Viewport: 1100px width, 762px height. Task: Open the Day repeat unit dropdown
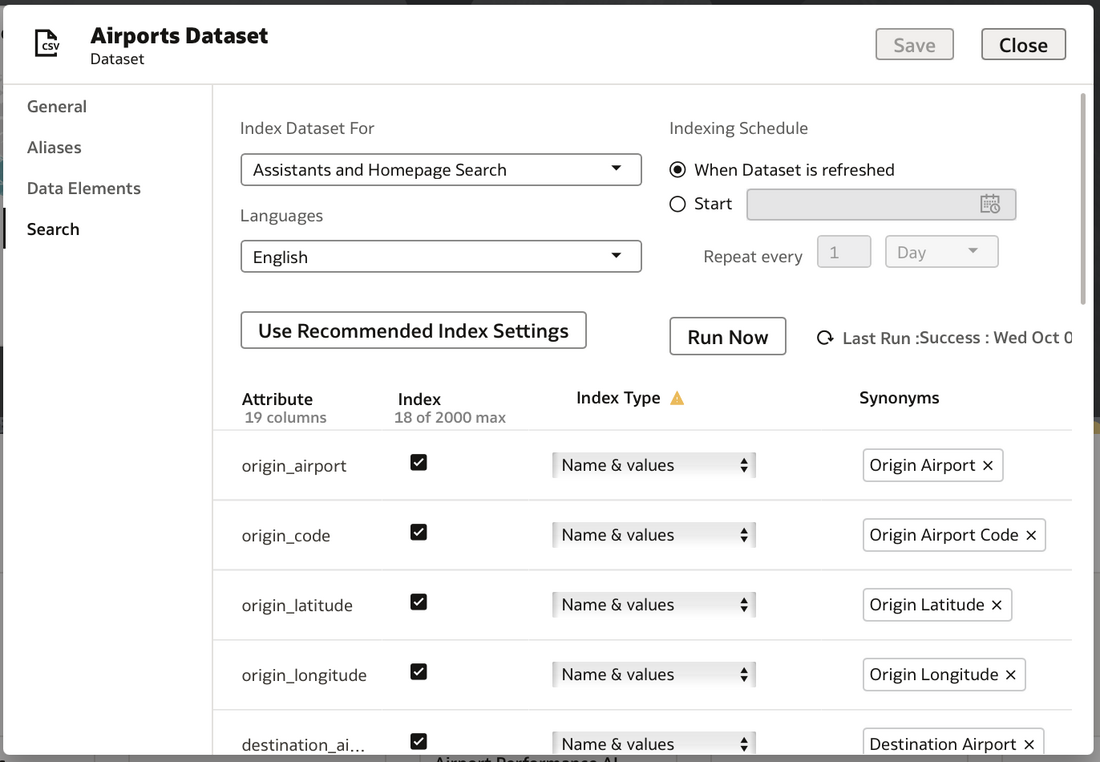tap(941, 252)
